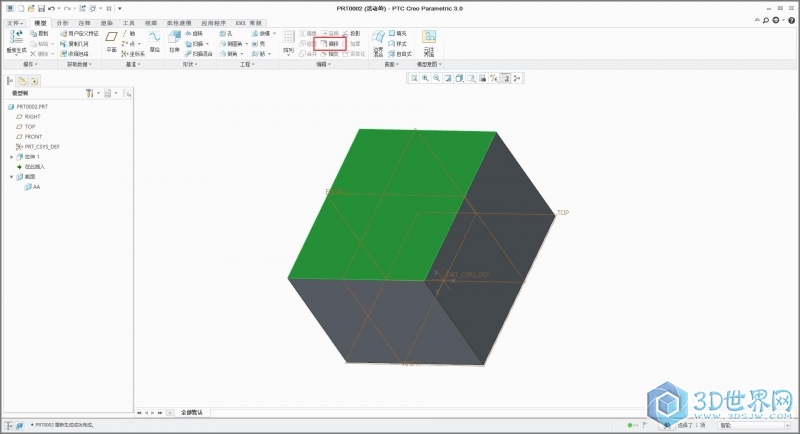The height and width of the screenshot is (434, 800).
Task: Switch to the 注释 ribbon tab
Action: [84, 23]
